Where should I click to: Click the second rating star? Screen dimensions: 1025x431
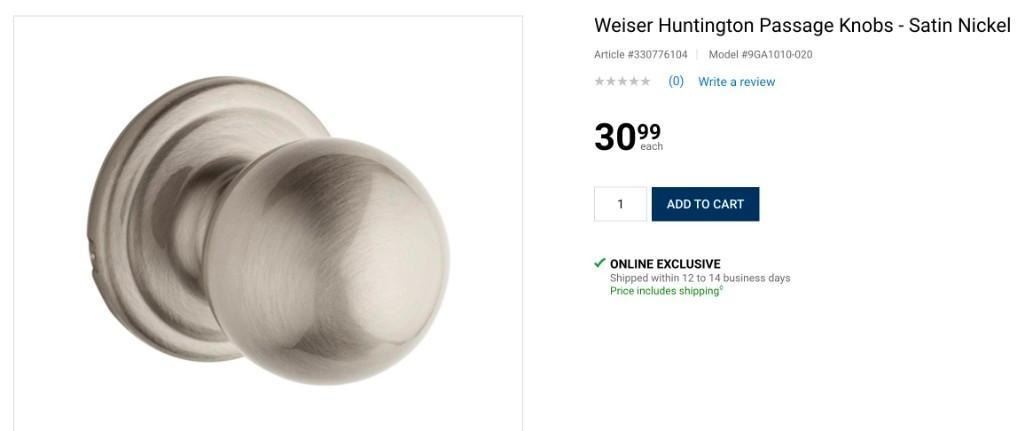611,82
